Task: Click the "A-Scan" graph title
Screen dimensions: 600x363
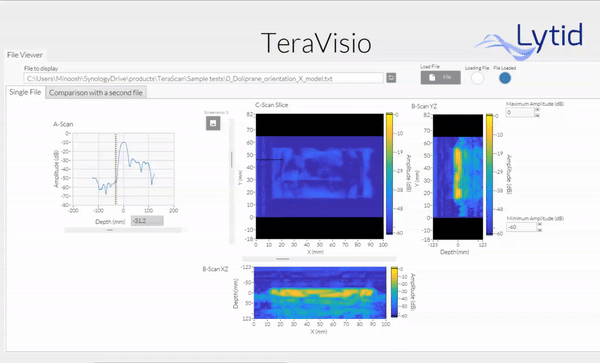Action: point(63,124)
